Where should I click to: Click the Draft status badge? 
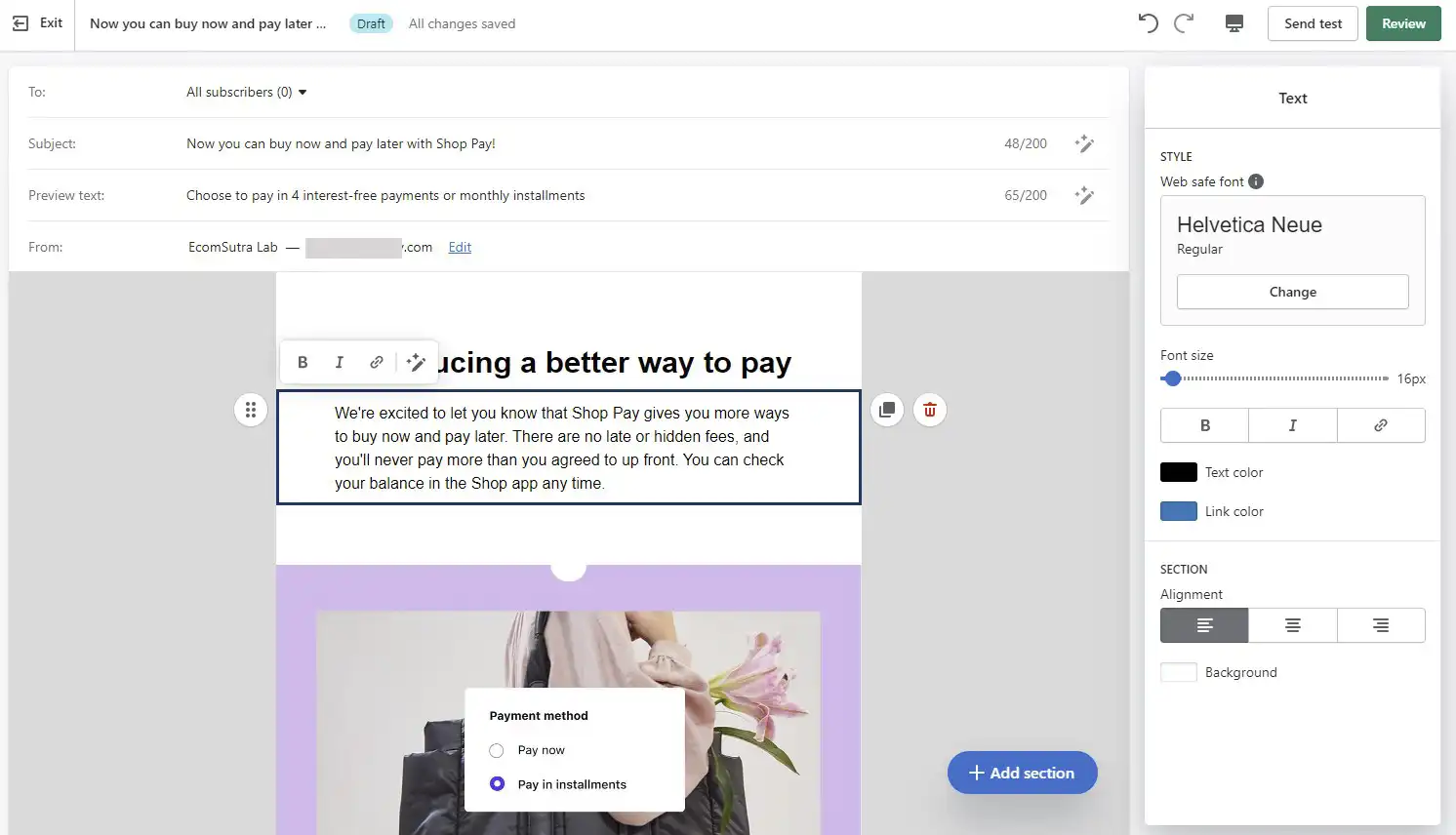(371, 23)
